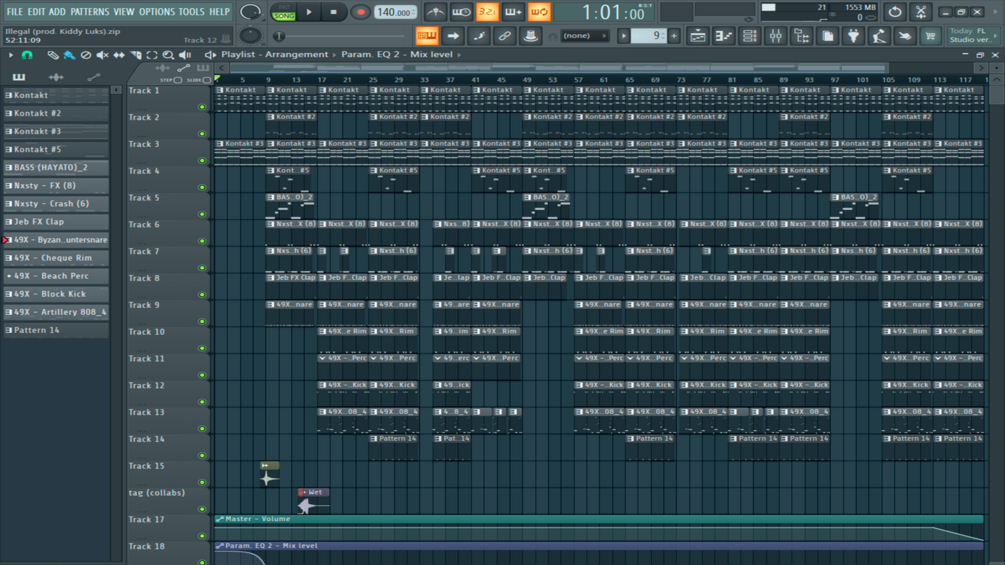Select the playlist Paint brush tool
The height and width of the screenshot is (565, 1005).
pyautogui.click(x=69, y=55)
